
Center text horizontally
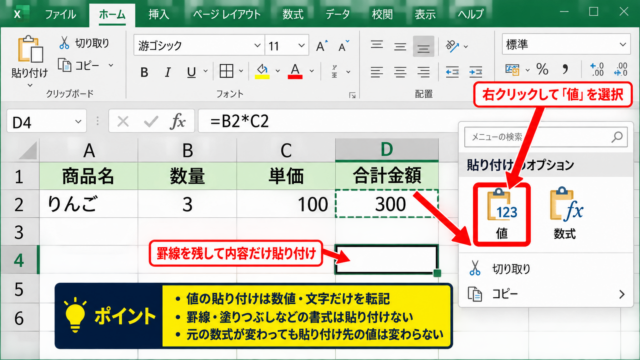coord(400,72)
